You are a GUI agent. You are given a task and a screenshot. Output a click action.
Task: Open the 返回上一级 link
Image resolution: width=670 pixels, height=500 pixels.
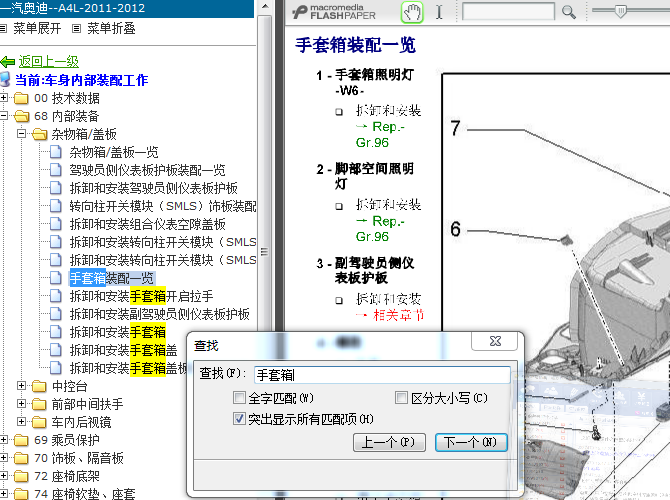coord(48,62)
